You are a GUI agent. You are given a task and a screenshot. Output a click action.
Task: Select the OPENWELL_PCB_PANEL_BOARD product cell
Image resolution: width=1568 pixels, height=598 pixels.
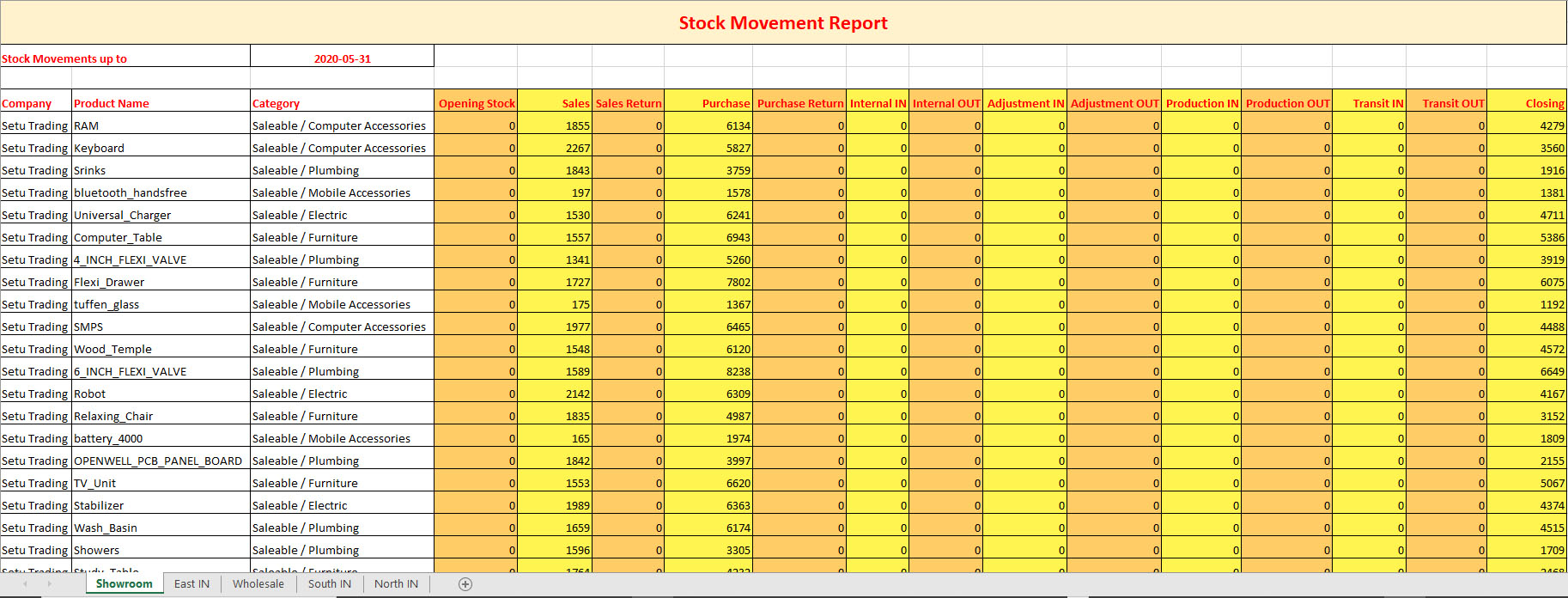click(161, 458)
